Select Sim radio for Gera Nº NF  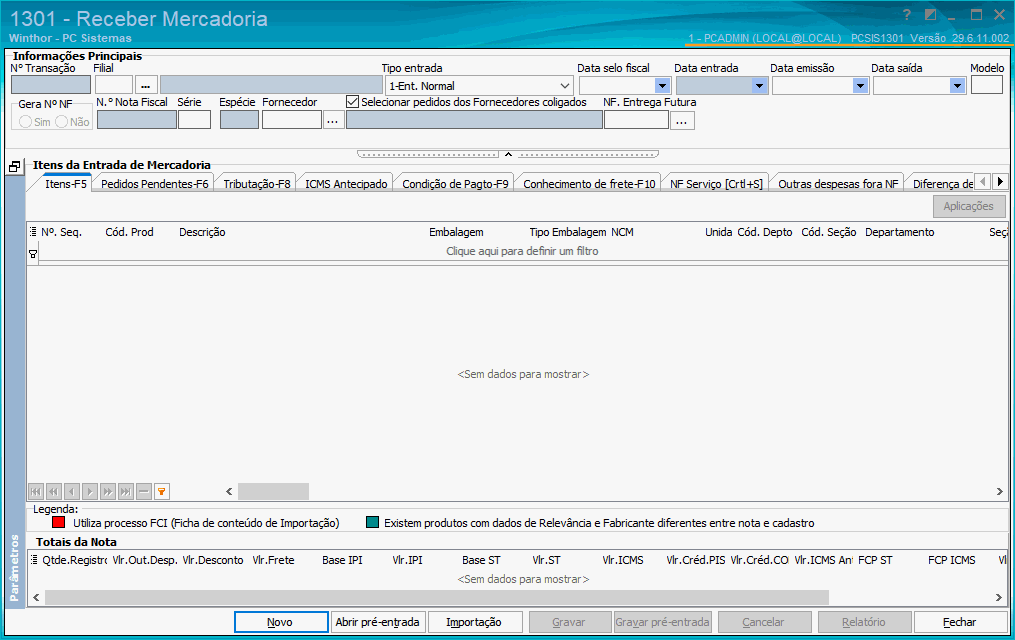click(x=25, y=122)
